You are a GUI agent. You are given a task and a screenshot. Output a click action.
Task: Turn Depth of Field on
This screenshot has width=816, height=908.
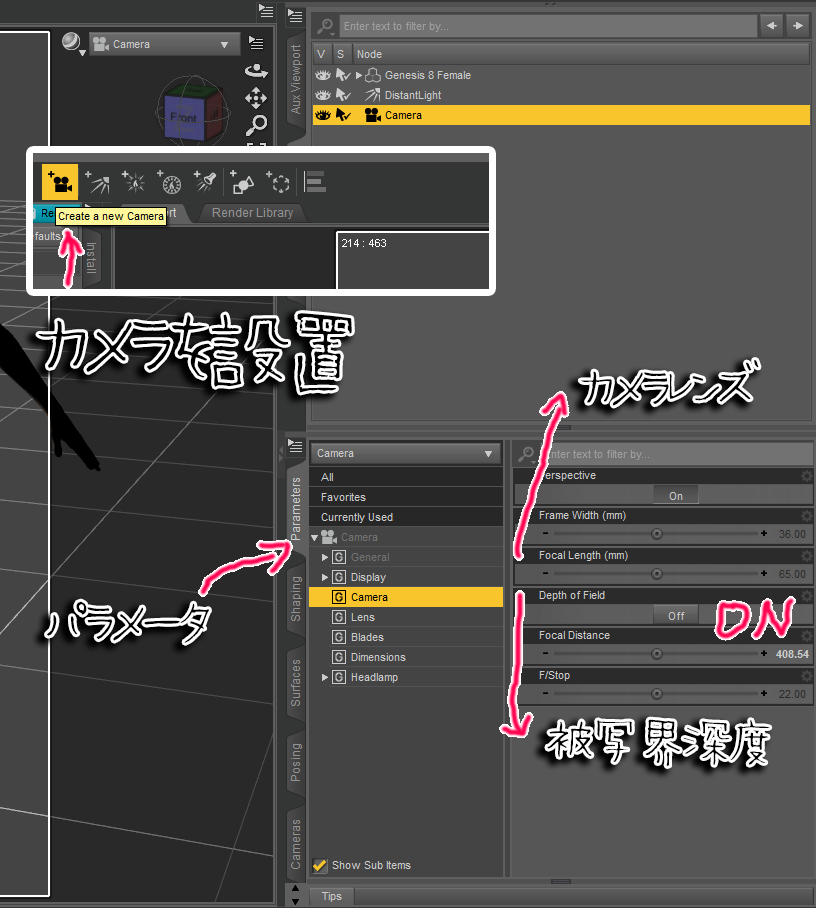pyautogui.click(x=676, y=616)
